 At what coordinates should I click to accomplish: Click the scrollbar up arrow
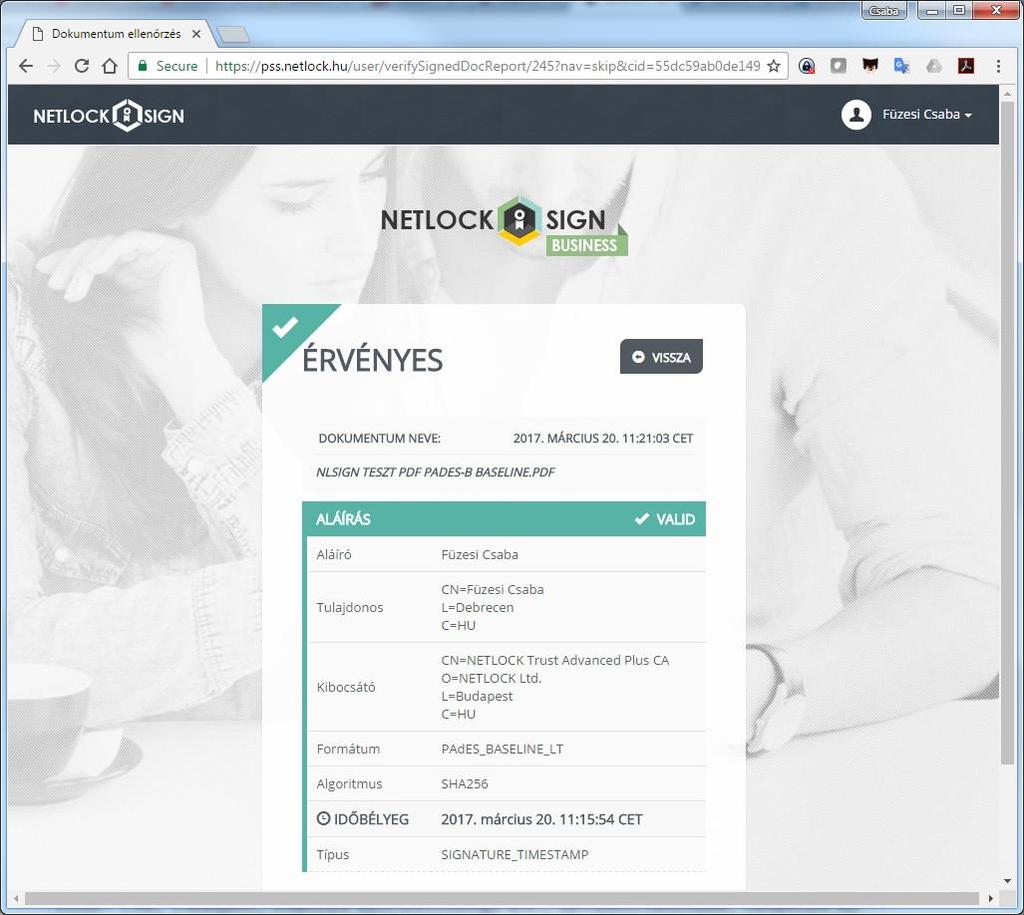point(1006,94)
